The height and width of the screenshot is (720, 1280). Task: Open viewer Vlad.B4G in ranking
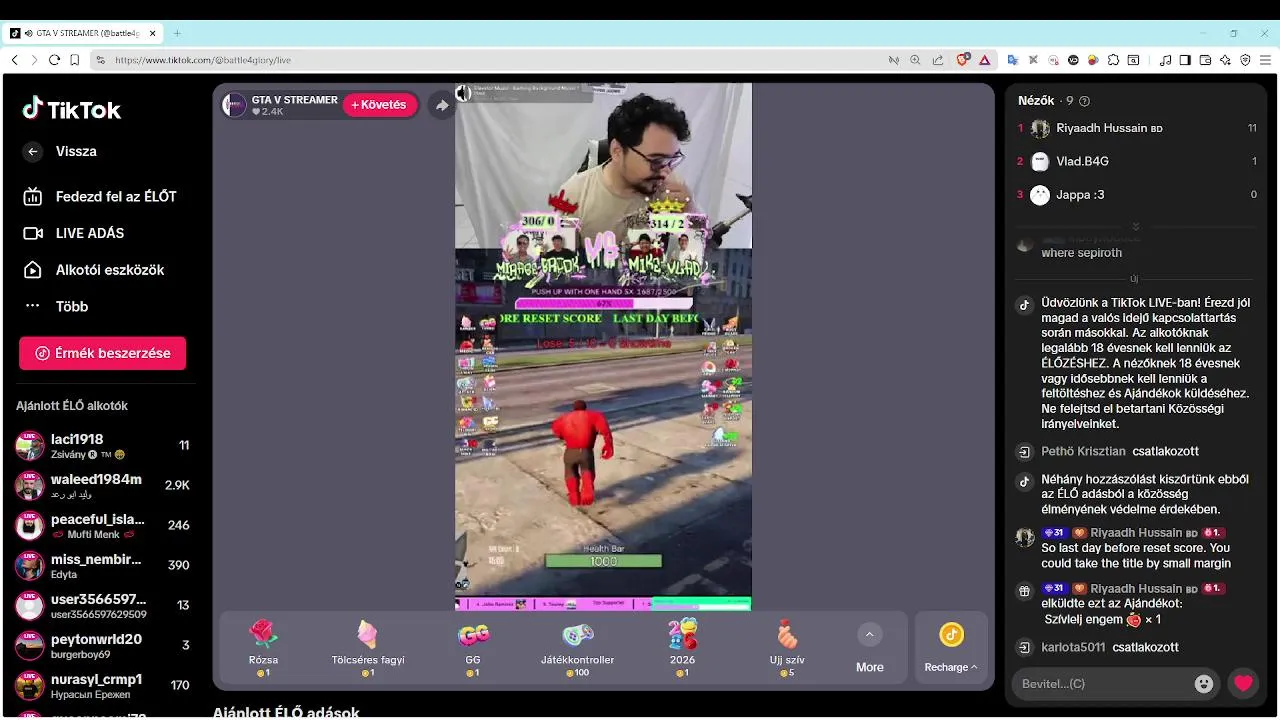(1137, 161)
